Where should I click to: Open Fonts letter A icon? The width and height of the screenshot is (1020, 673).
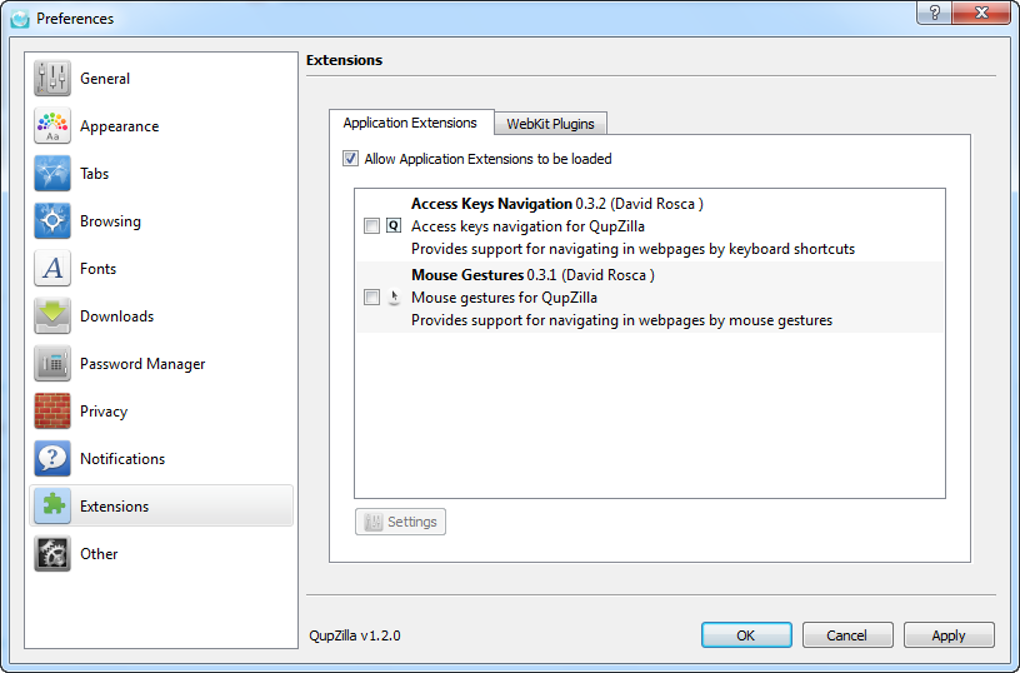52,269
